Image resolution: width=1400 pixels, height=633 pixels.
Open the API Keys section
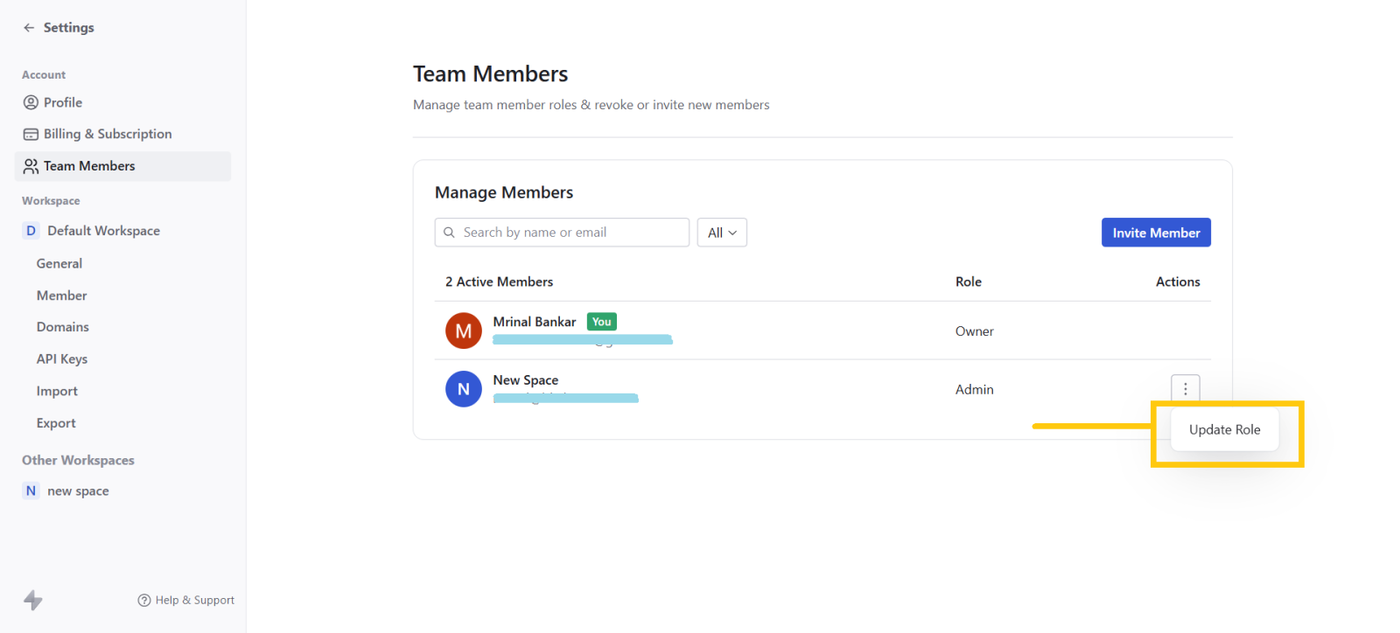click(62, 359)
